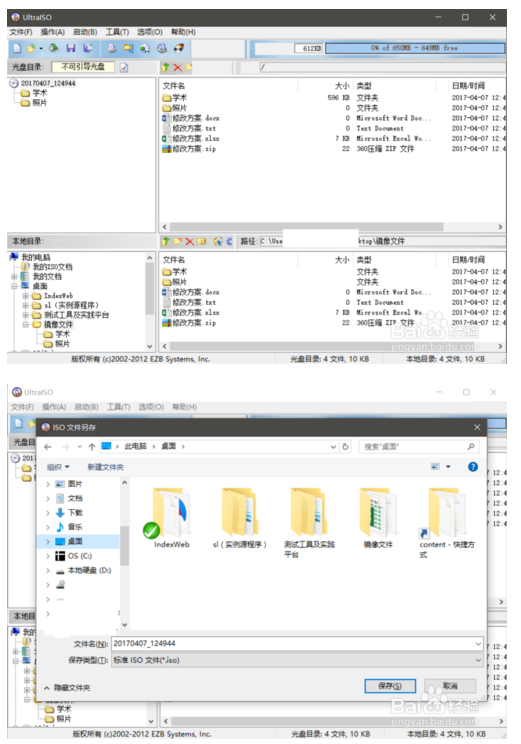Expand sl（实例源程序） folder in local tree
Screen dimensions: 521x744
(26, 305)
